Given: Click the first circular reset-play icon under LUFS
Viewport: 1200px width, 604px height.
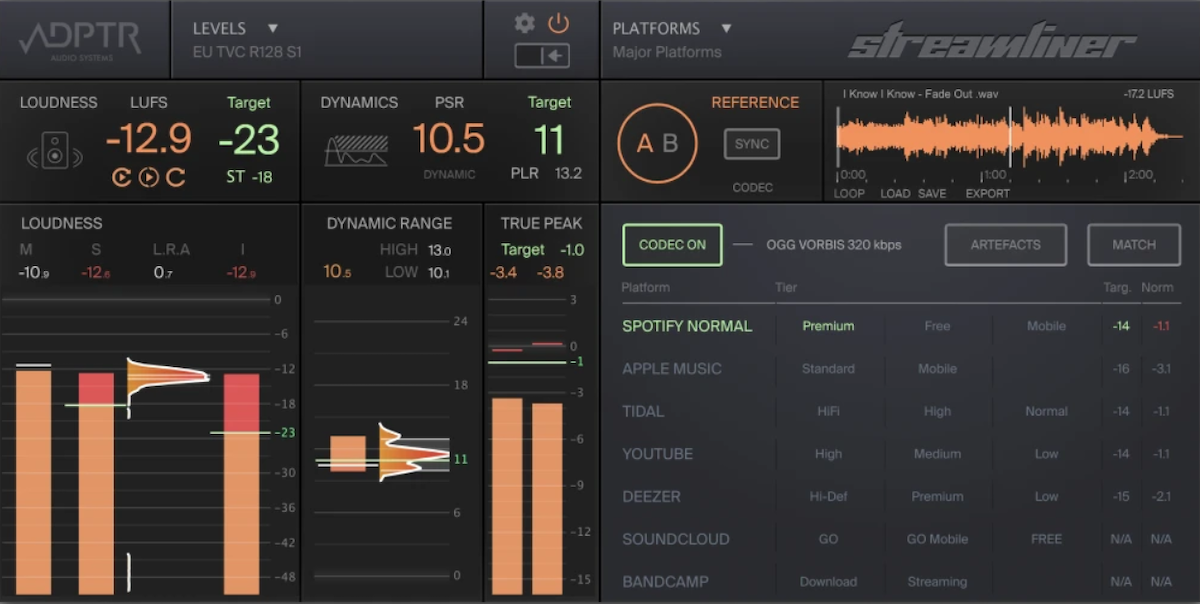Looking at the screenshot, I should pos(122,177).
